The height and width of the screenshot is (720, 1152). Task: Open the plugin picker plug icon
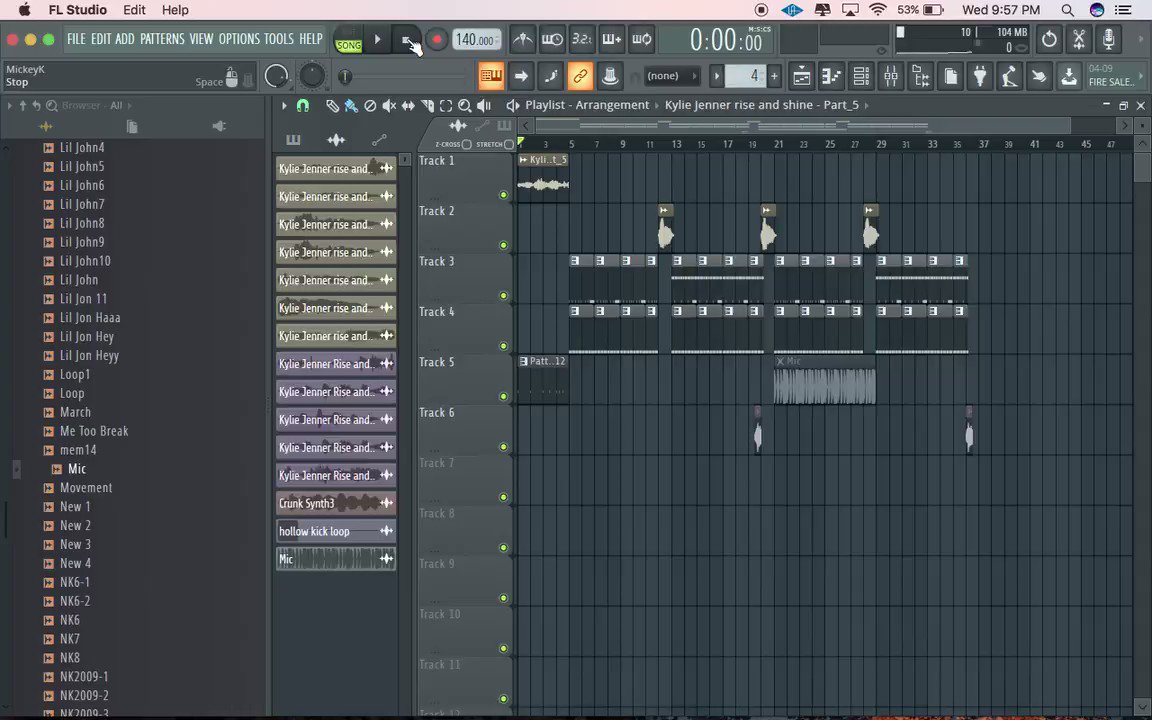(979, 76)
